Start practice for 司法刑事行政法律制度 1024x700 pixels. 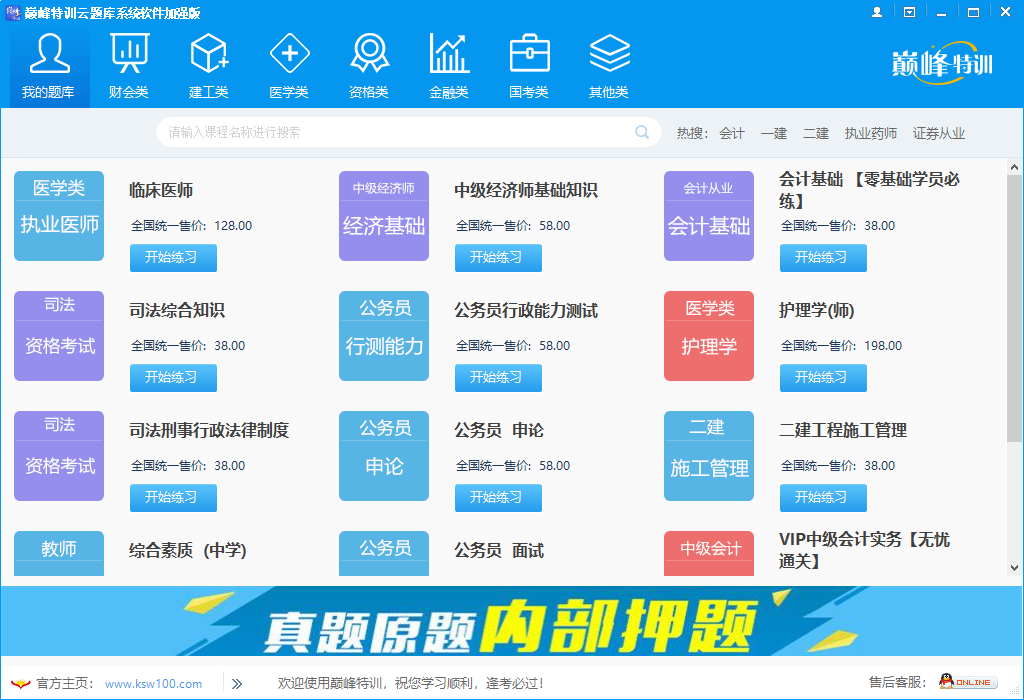click(x=173, y=498)
